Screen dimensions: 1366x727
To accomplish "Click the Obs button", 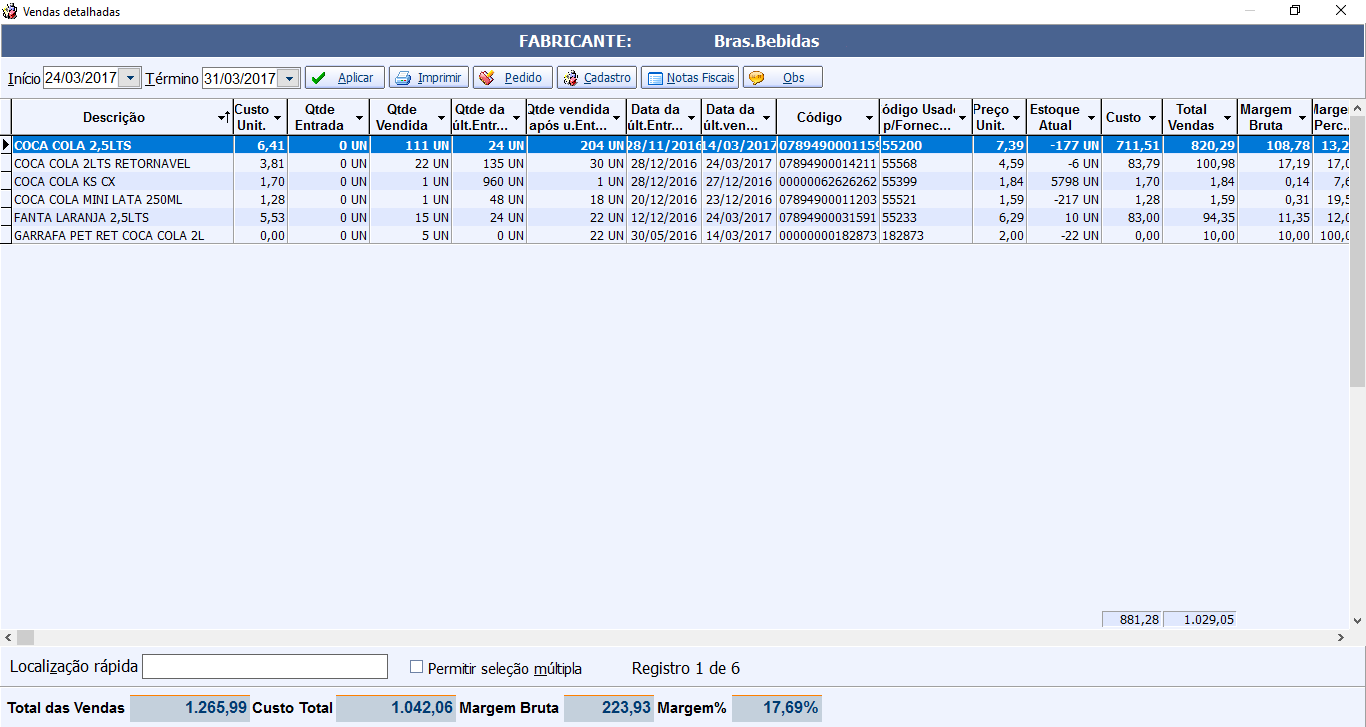I will 783,78.
